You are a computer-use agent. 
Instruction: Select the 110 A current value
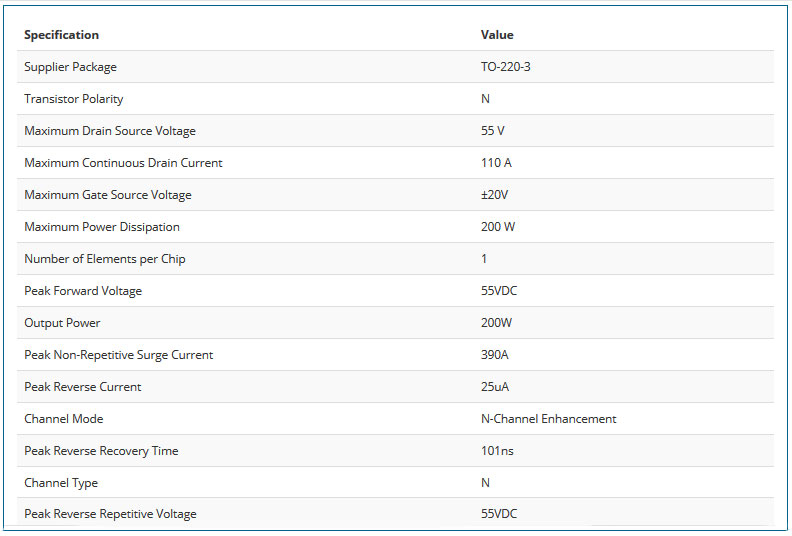pos(497,163)
